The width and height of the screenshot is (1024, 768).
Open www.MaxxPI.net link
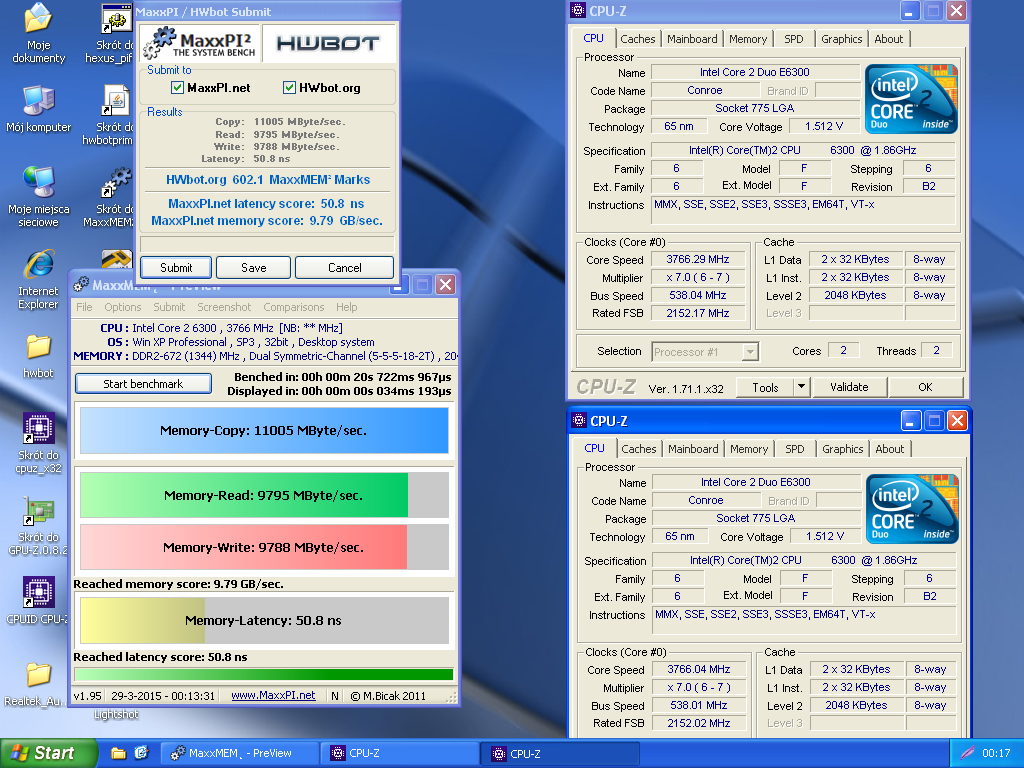point(273,696)
